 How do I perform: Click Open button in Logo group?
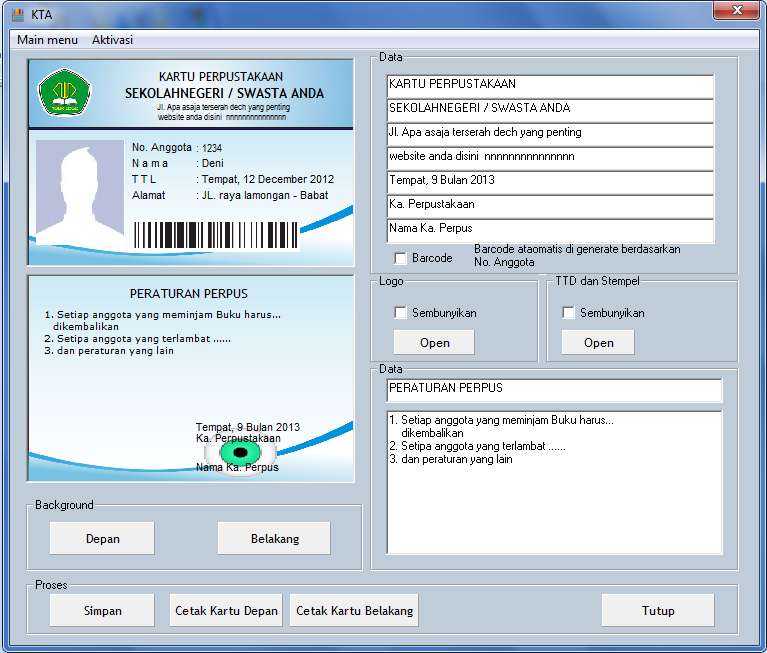tap(434, 342)
